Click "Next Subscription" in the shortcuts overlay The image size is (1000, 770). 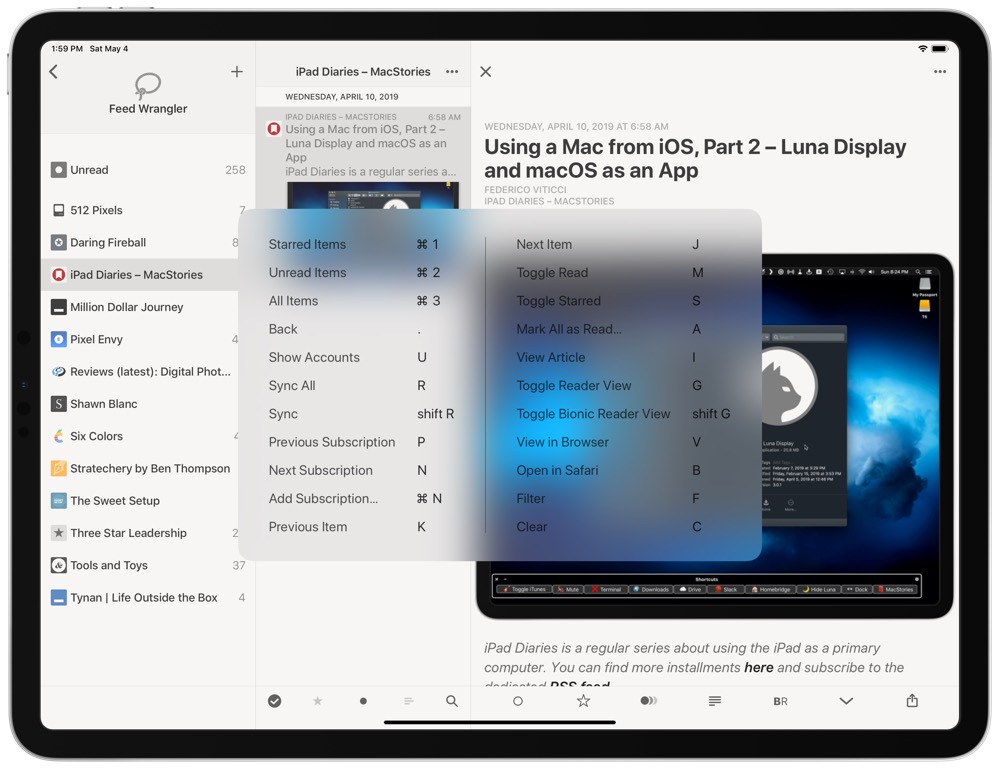(x=321, y=470)
